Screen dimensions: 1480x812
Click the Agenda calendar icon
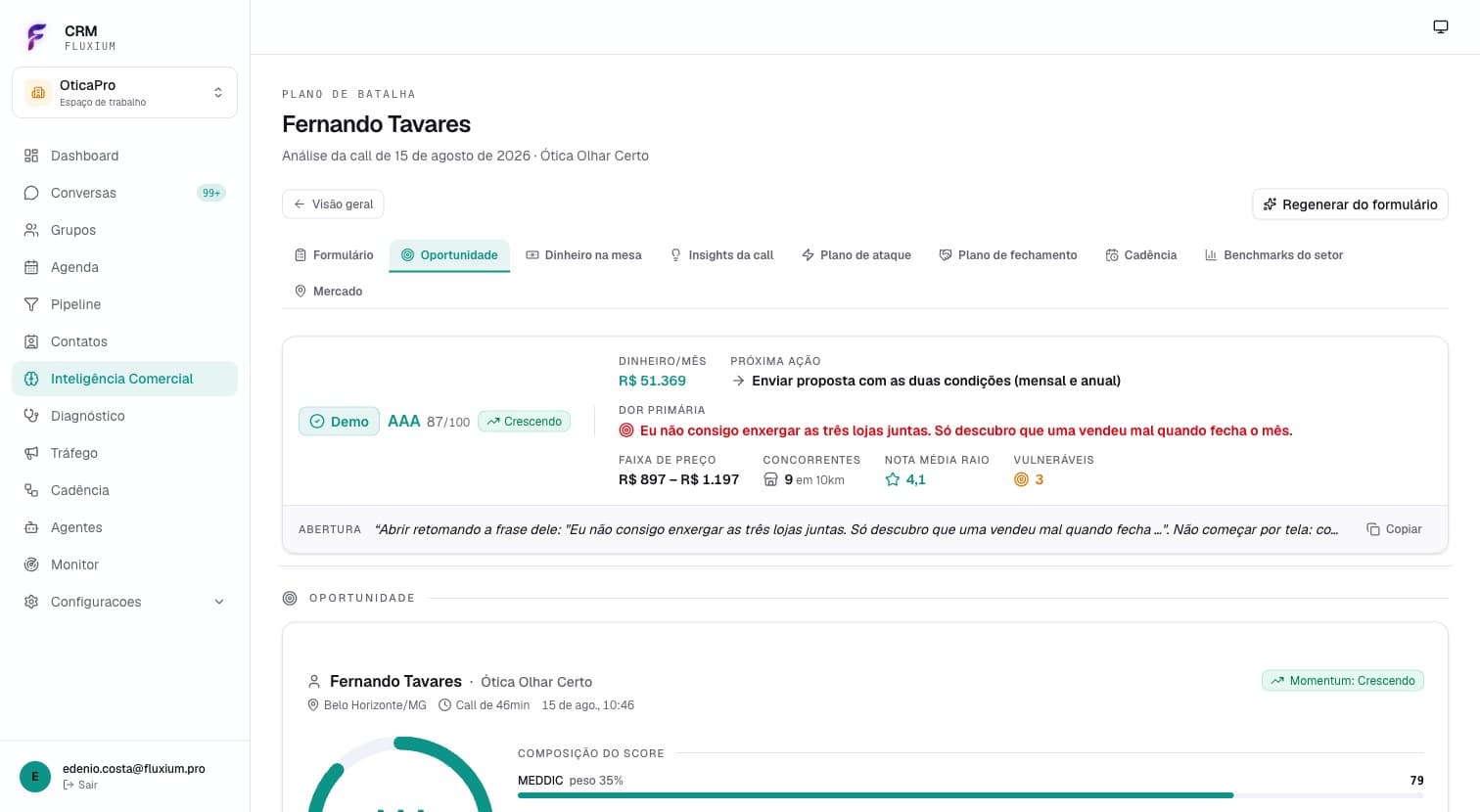31,267
